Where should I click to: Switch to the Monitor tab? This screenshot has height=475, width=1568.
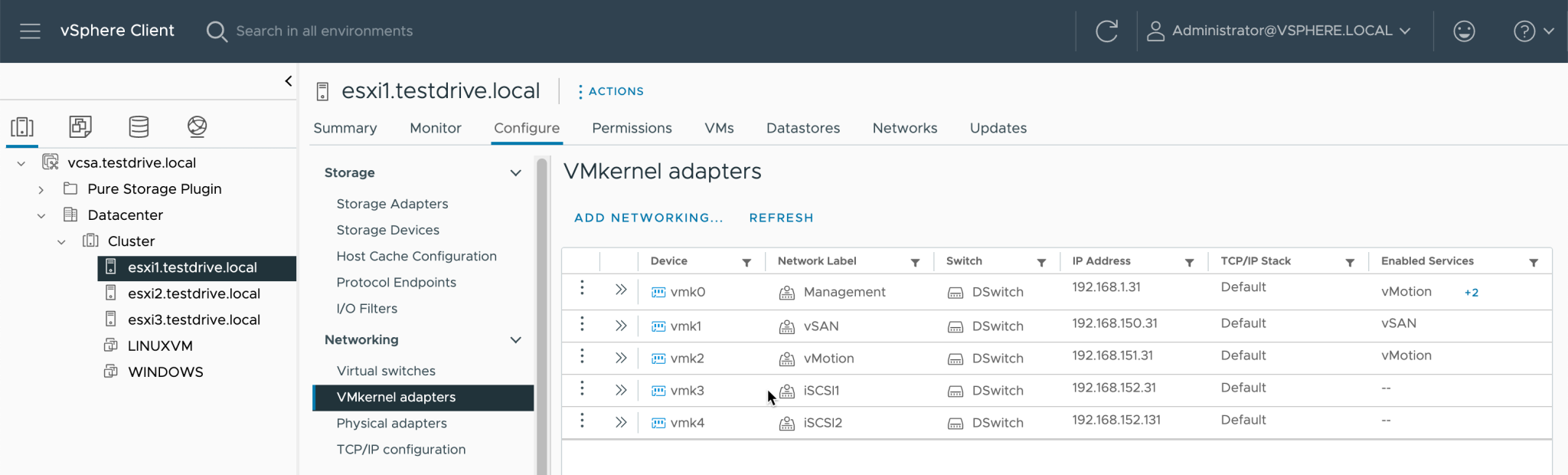pyautogui.click(x=435, y=128)
